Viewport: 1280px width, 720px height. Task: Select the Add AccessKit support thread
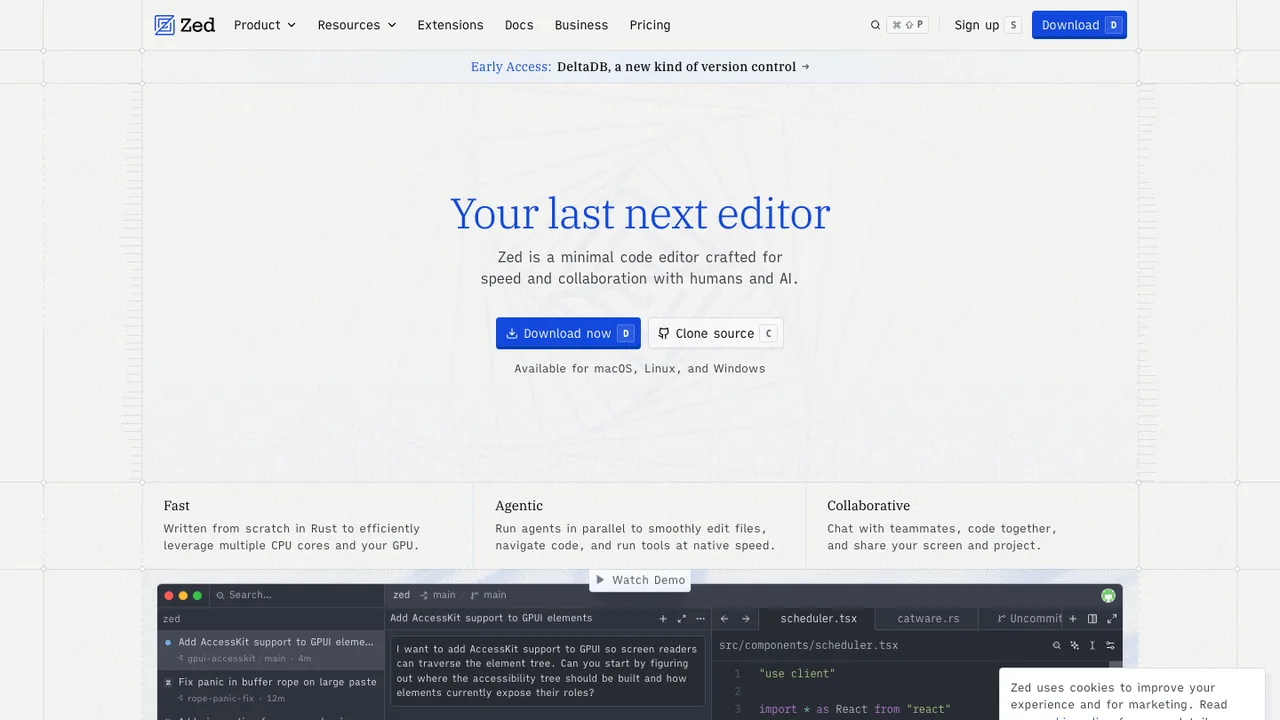271,650
